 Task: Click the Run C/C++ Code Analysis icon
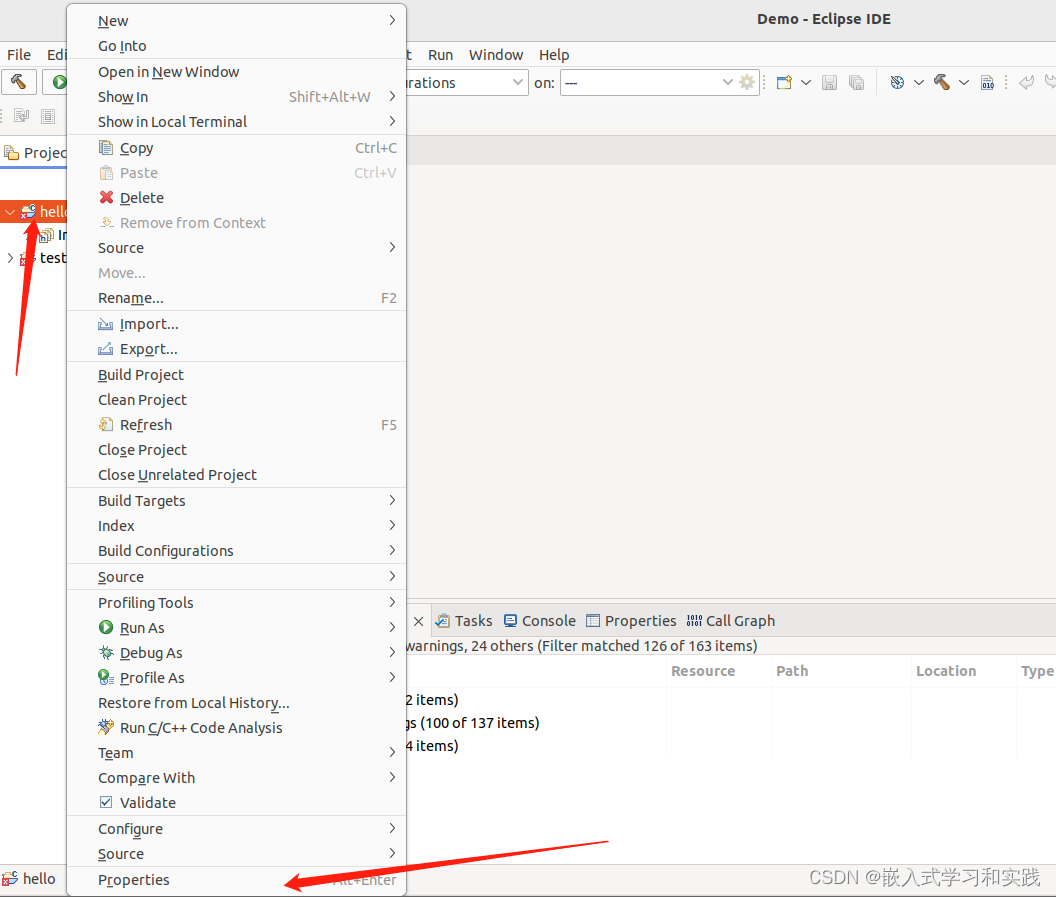coord(106,727)
